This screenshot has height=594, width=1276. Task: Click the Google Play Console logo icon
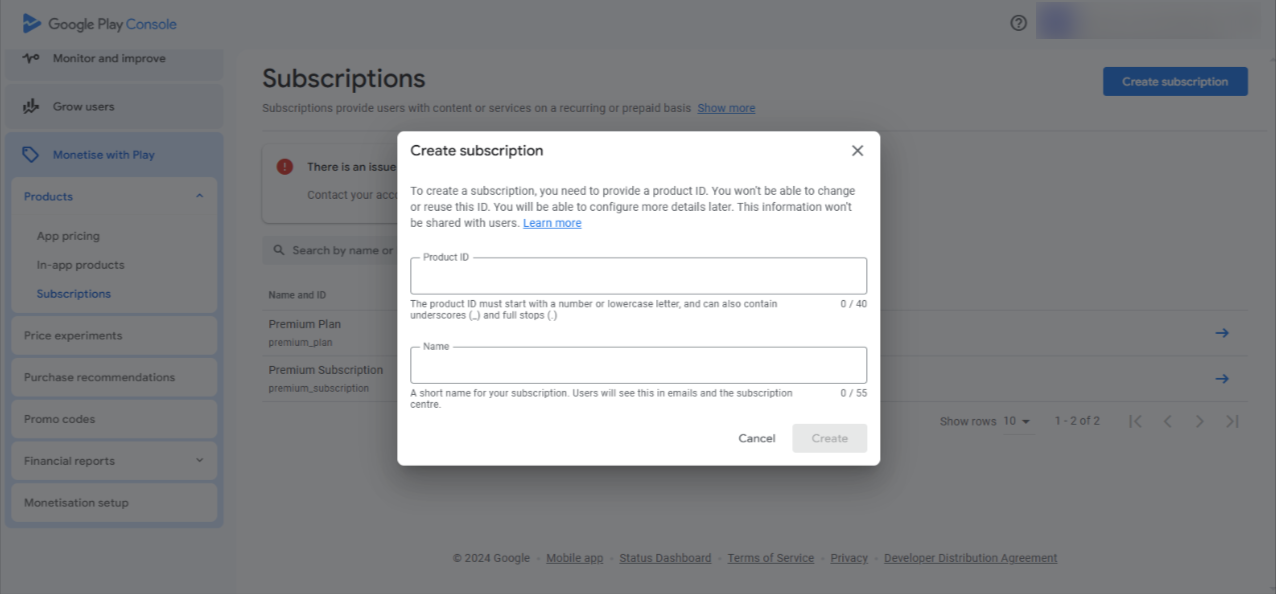32,24
